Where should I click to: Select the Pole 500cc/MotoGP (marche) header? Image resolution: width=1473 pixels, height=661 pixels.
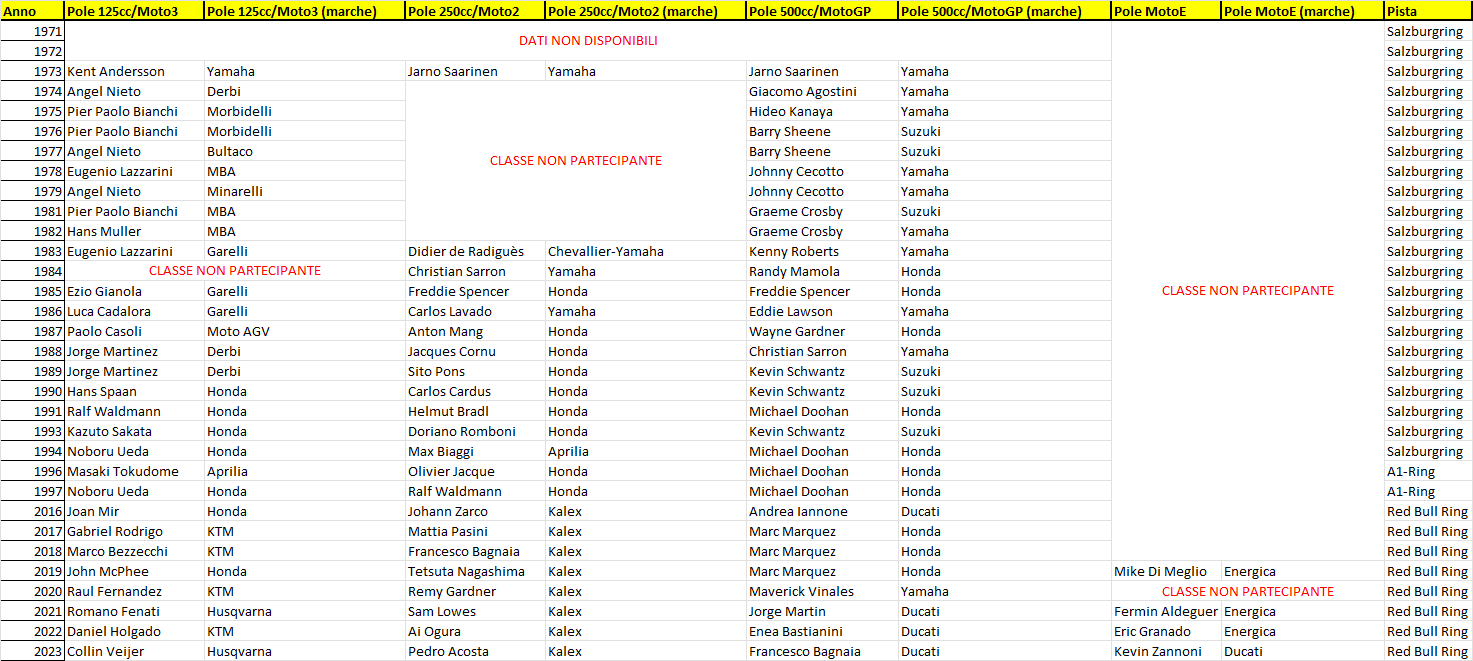pos(1004,11)
